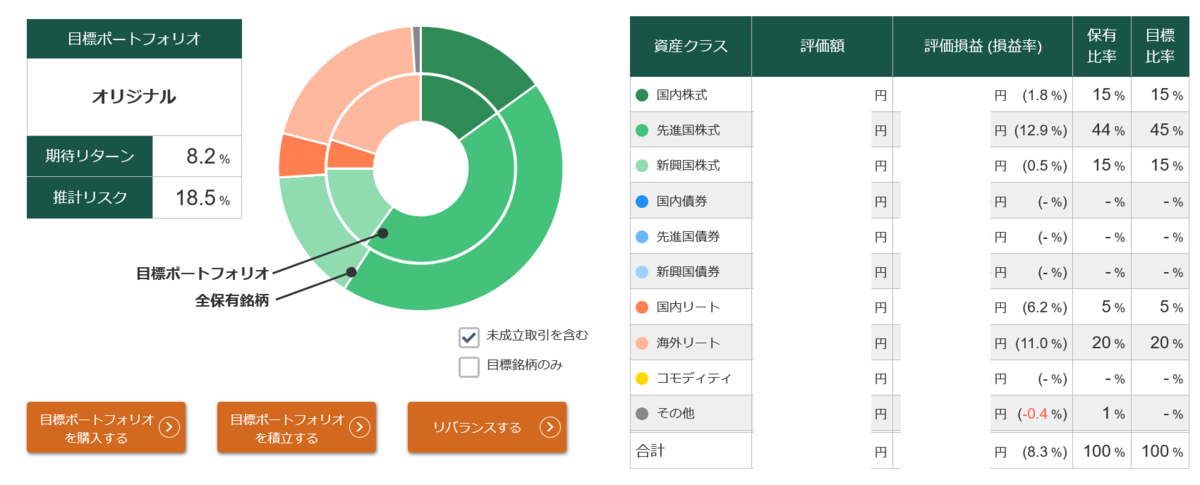Click 先進国株式 holding ratio 44 %
The width and height of the screenshot is (1200, 485).
pyautogui.click(x=1108, y=131)
